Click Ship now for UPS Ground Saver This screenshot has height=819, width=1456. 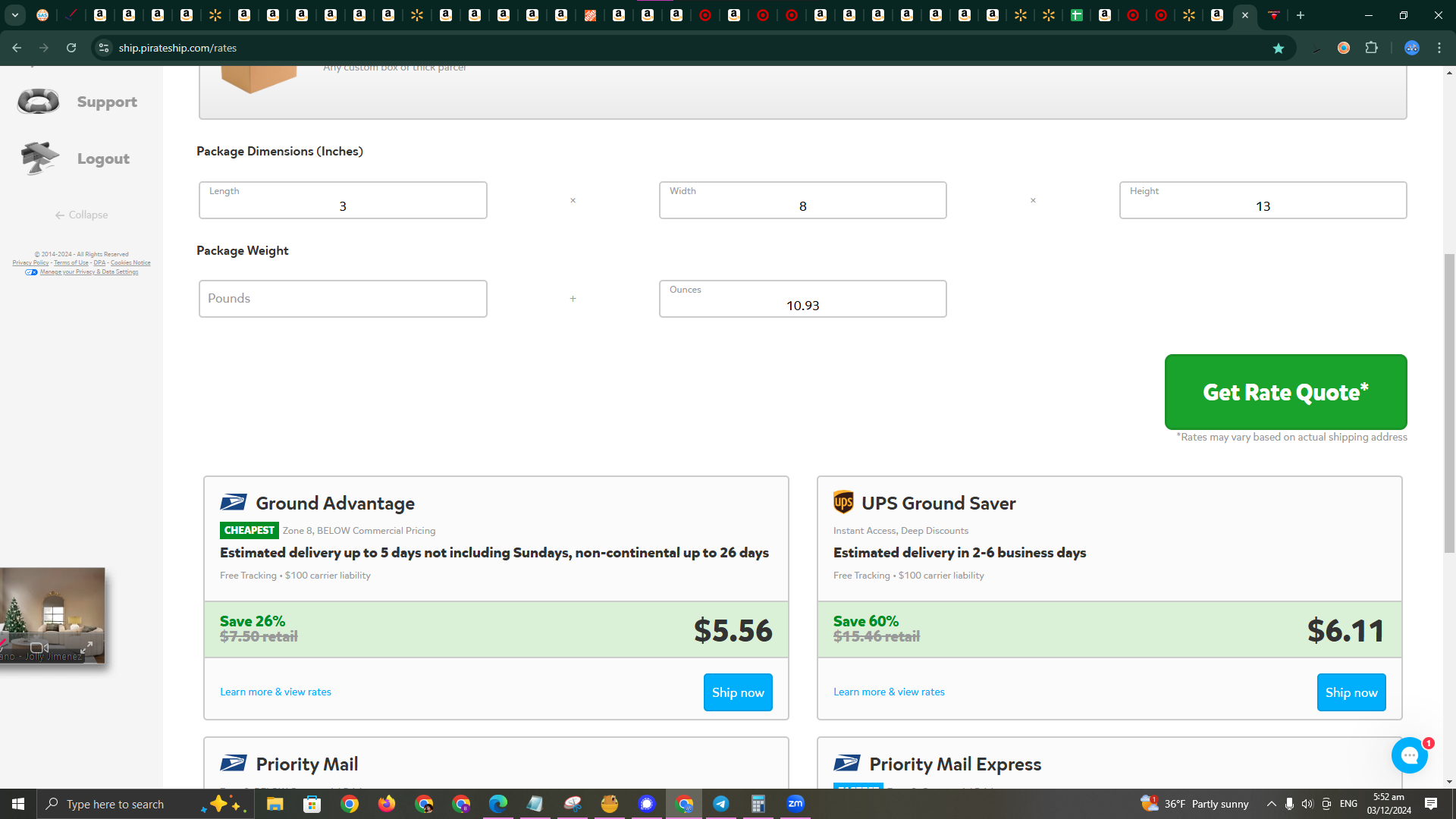point(1351,692)
